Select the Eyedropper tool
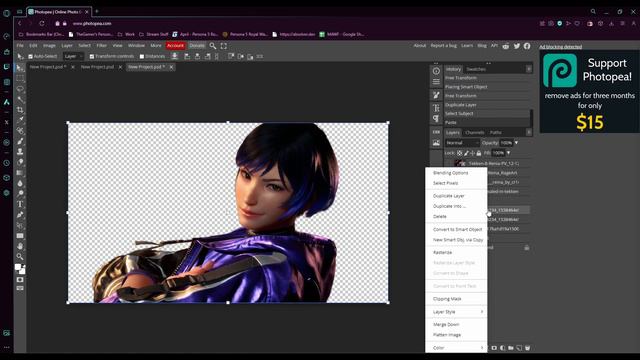The image size is (640, 360). pos(20,120)
